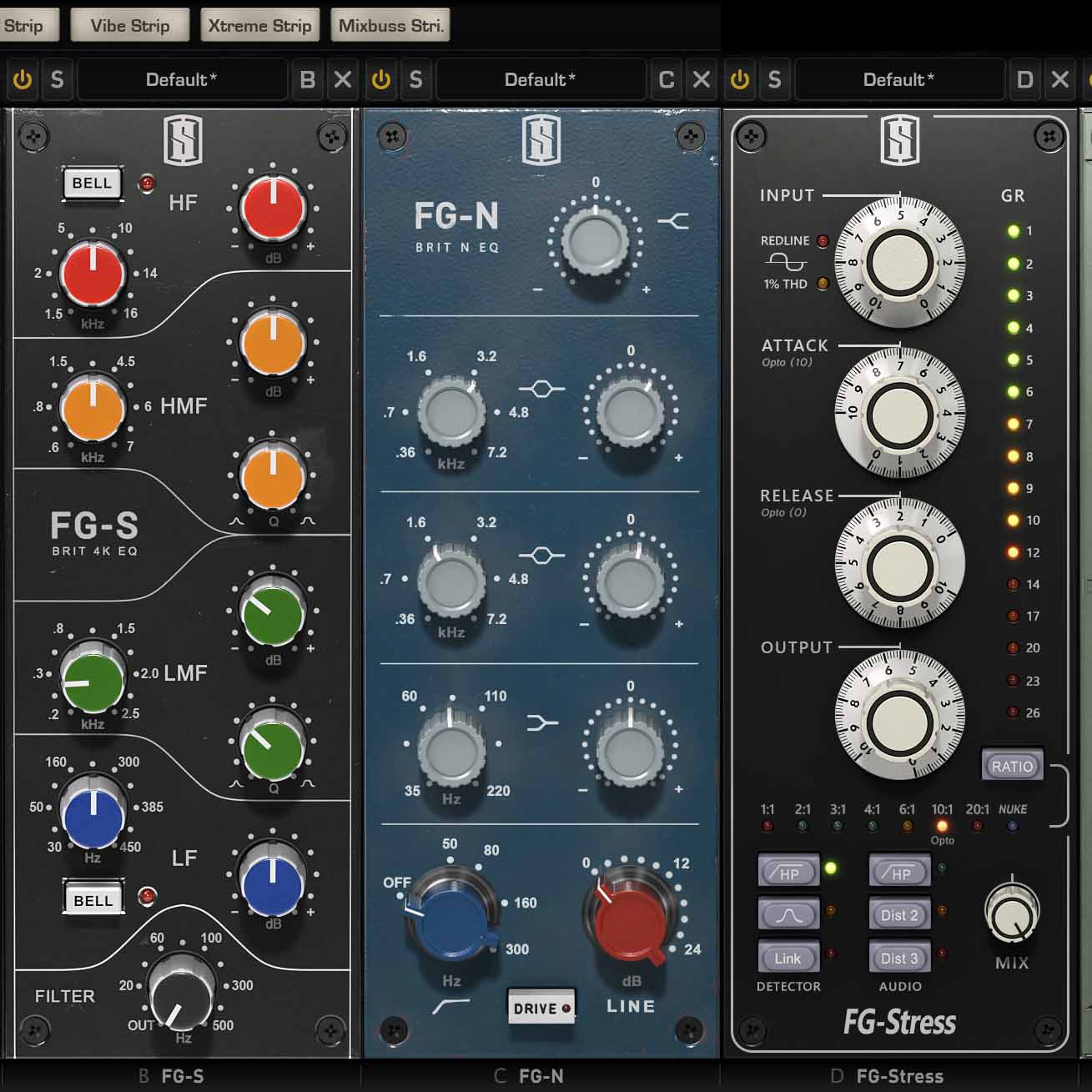Open the FG-N Default preset selector
Image resolution: width=1092 pixels, height=1092 pixels.
pos(541,80)
